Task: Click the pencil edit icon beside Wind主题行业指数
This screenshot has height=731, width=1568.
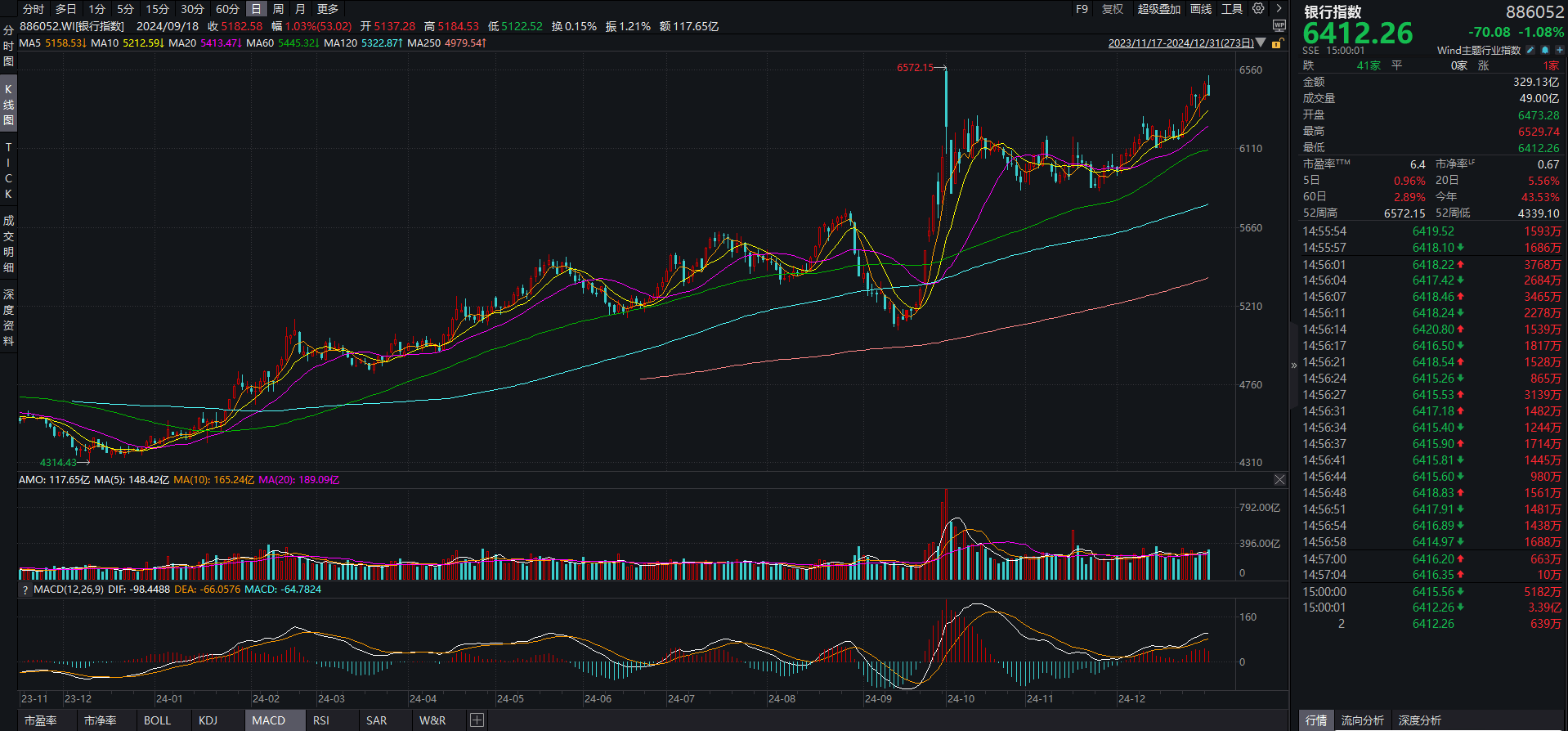Action: pyautogui.click(x=1530, y=50)
